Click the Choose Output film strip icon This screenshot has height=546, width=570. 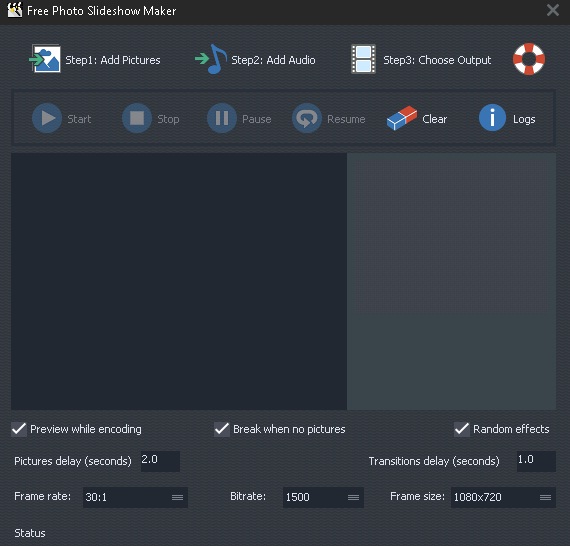363,59
